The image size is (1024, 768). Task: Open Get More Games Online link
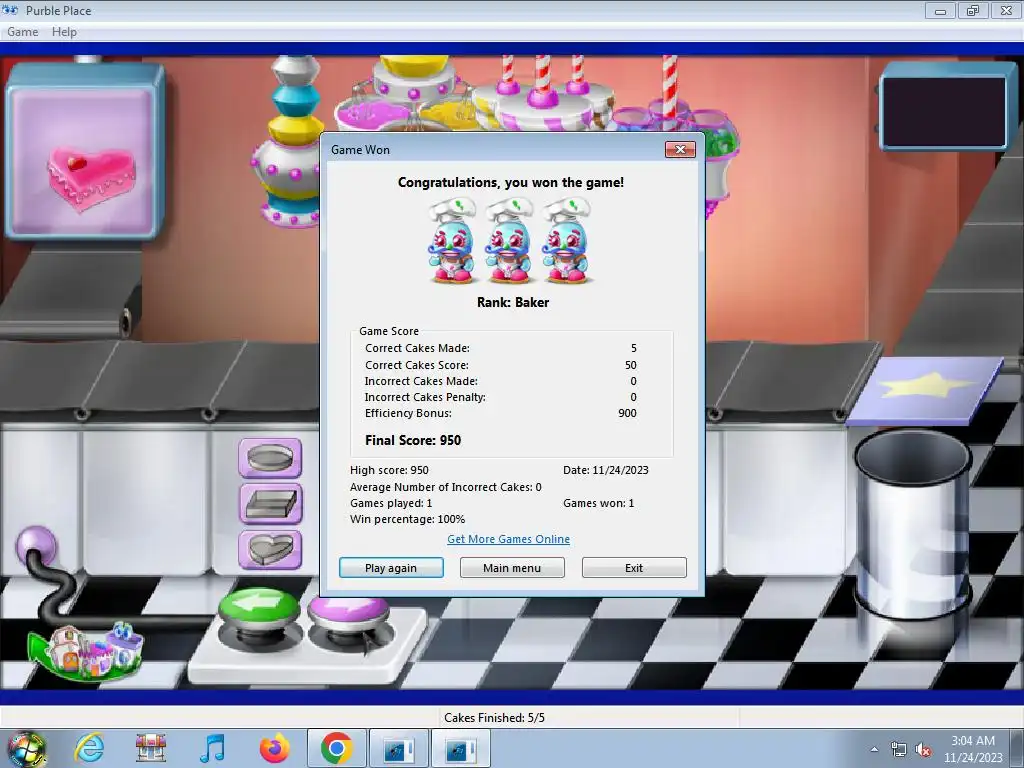pyautogui.click(x=508, y=539)
